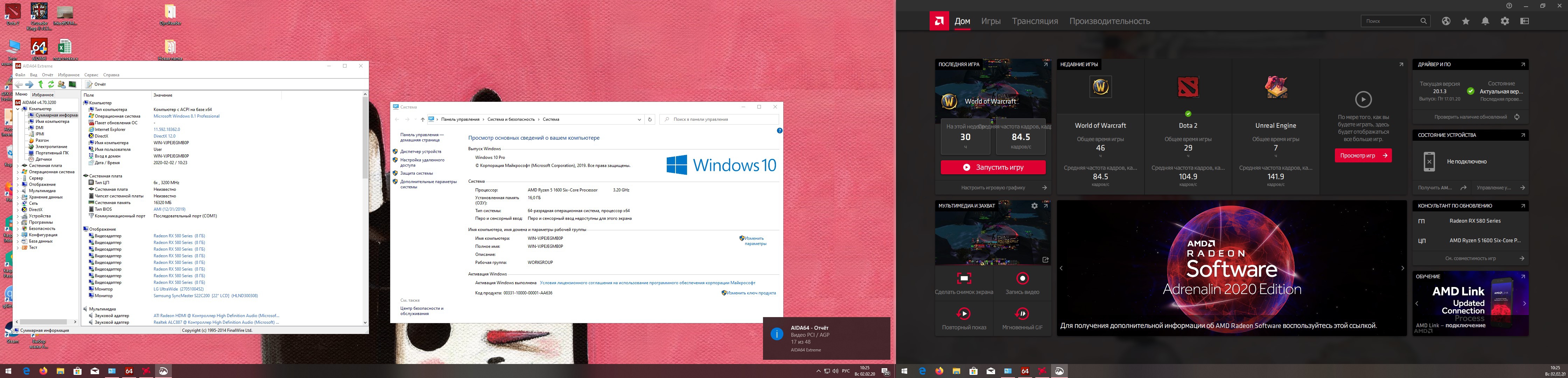Open the Игры tab in Radeon Software
Viewport: 1568px width, 378px height.
(x=990, y=21)
